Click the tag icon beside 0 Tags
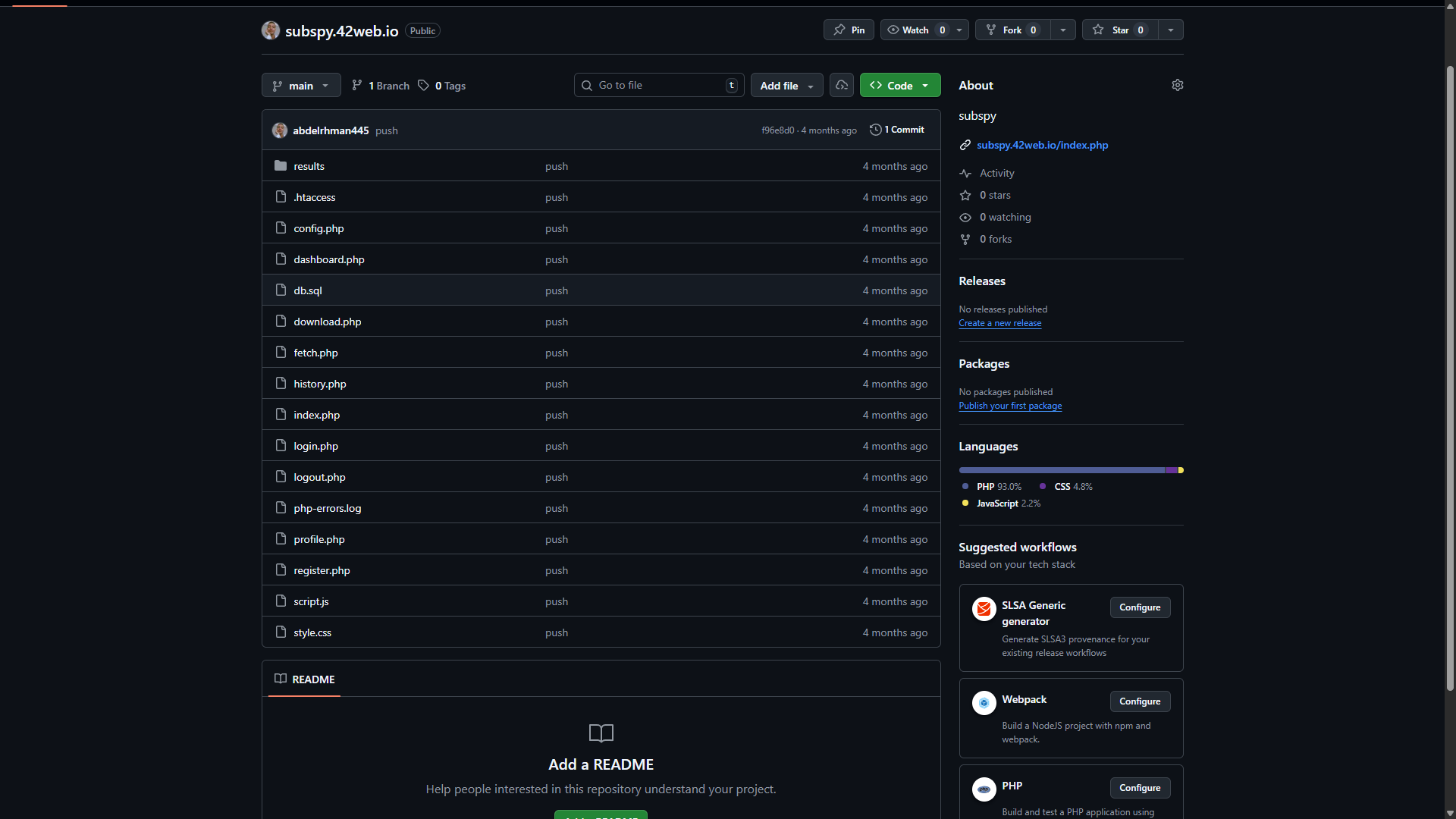 (424, 85)
